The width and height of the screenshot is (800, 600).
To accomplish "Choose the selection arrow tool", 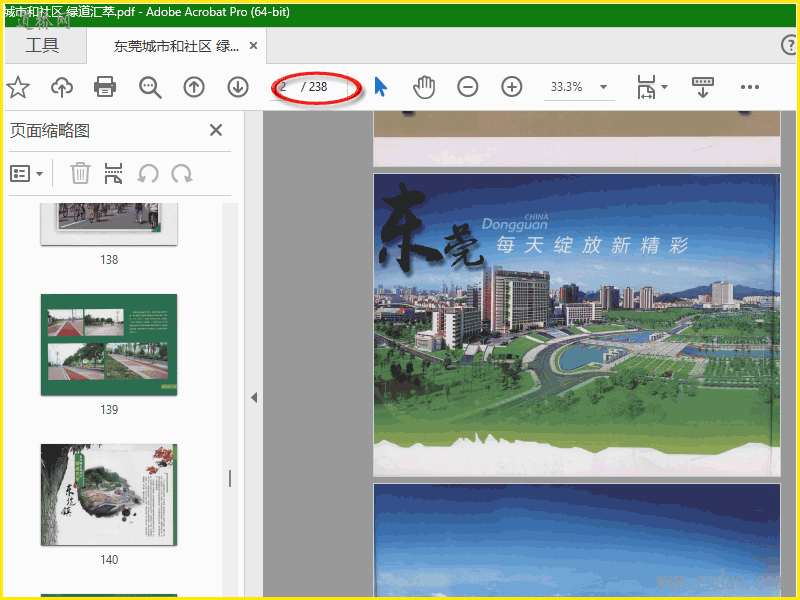I will click(x=381, y=87).
